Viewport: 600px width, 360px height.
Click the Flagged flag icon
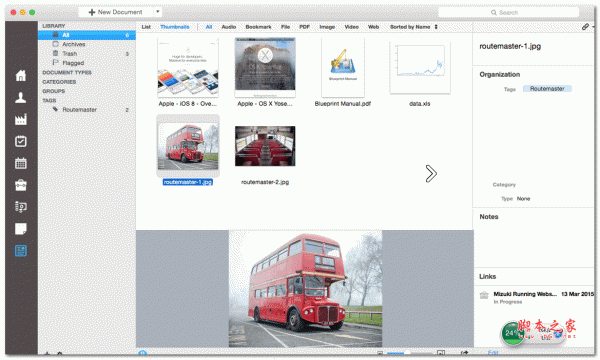(x=55, y=62)
